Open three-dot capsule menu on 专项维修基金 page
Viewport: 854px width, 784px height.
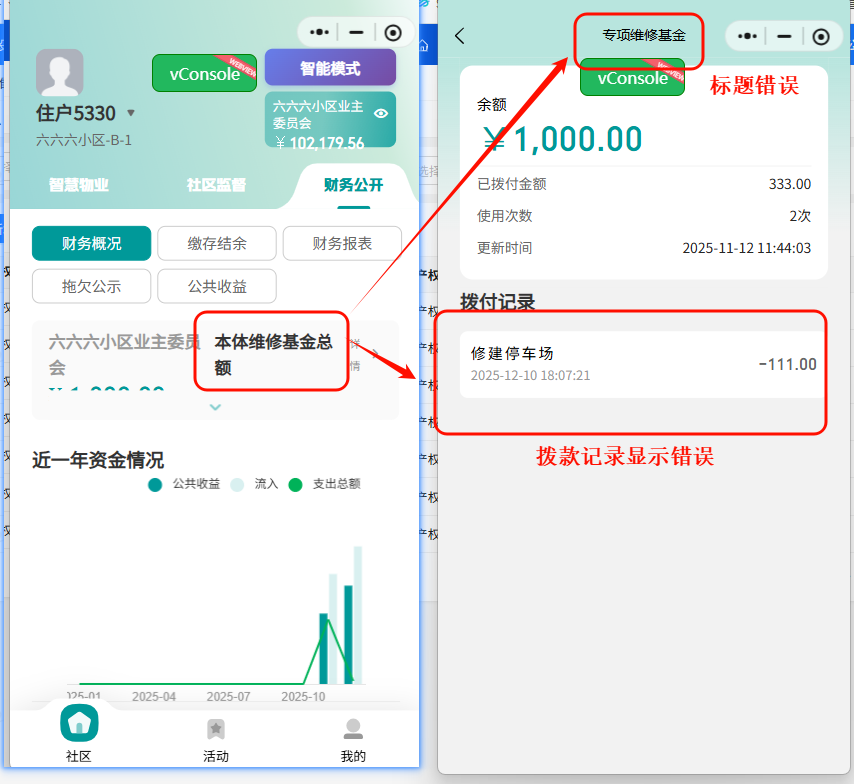coord(747,36)
